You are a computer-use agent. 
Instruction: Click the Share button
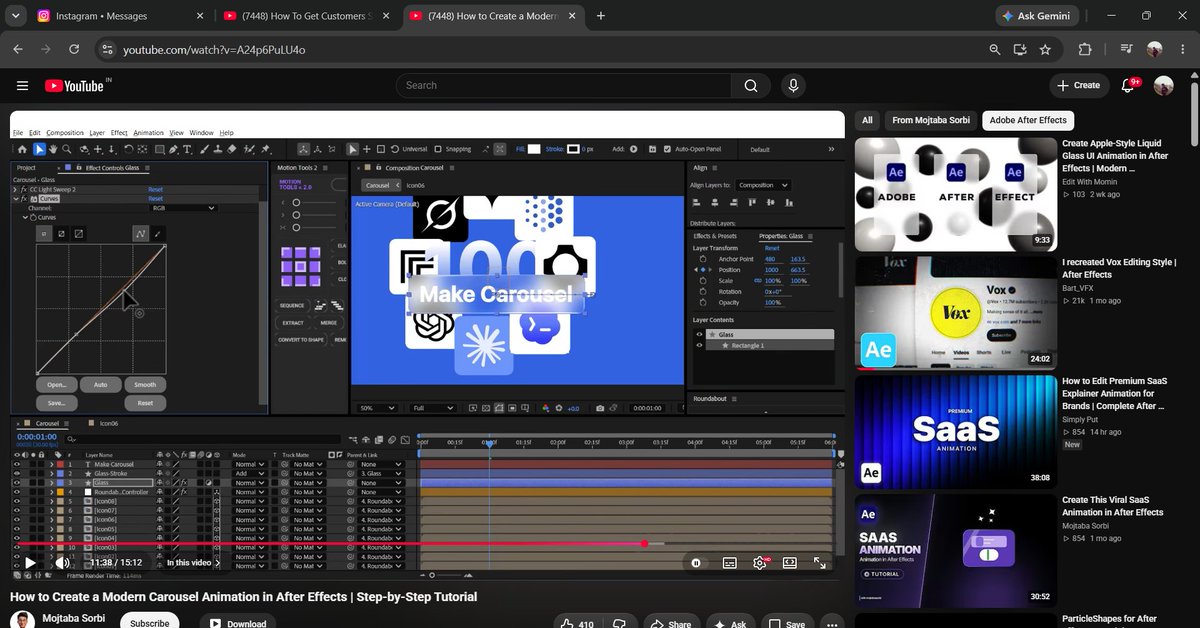tap(669, 623)
